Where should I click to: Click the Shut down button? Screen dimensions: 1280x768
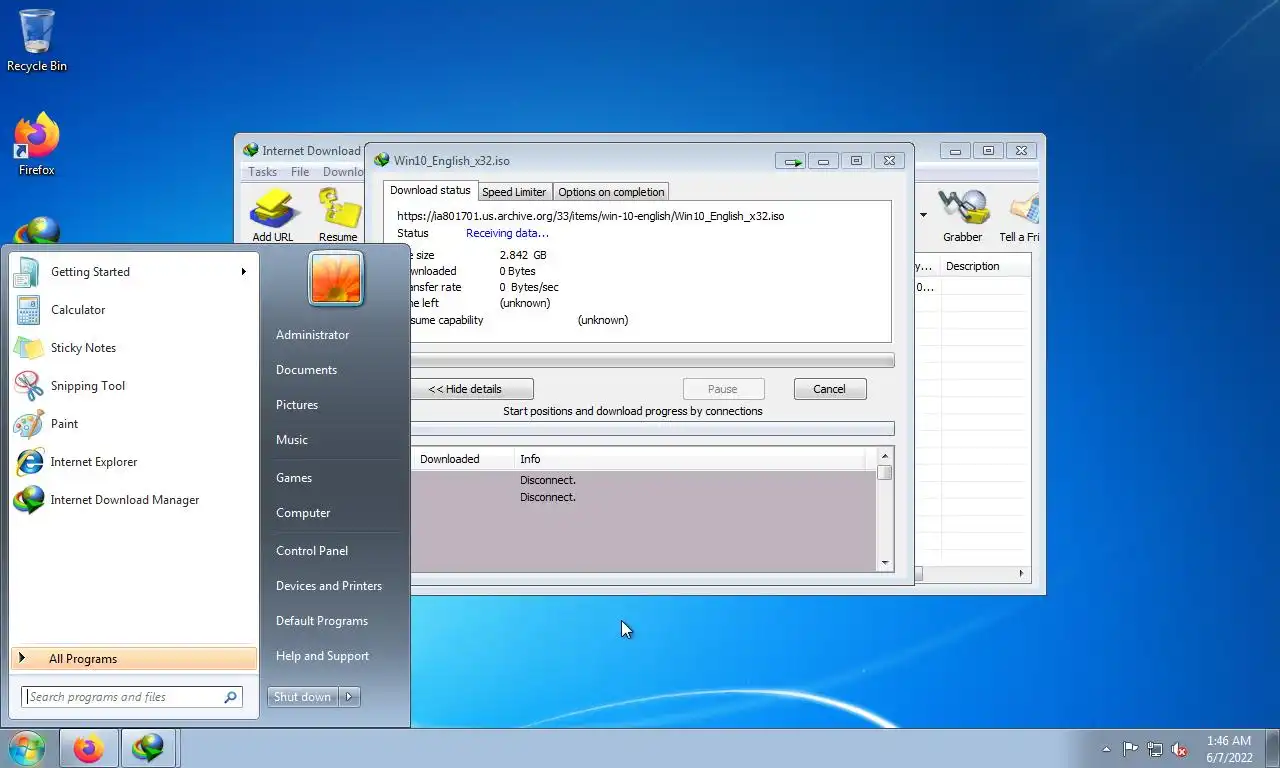click(302, 697)
